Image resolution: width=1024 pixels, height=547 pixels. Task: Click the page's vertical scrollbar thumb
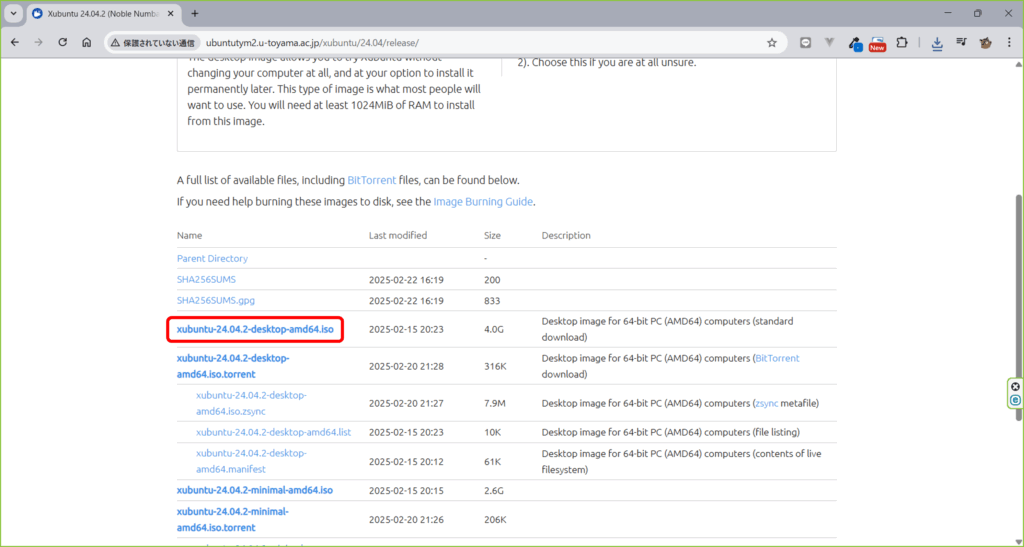coord(1018,307)
